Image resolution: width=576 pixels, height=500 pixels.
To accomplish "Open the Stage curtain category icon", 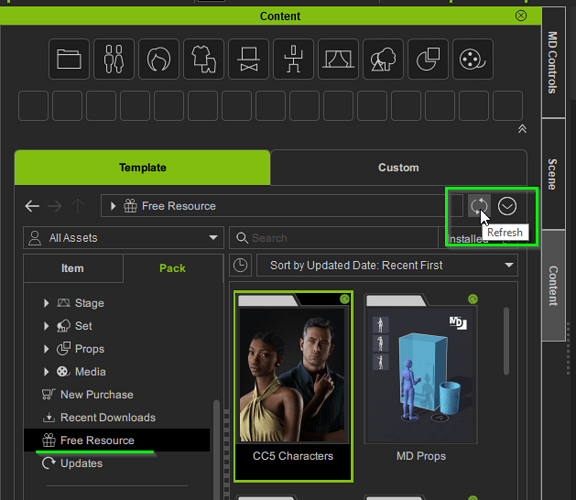I will point(338,59).
